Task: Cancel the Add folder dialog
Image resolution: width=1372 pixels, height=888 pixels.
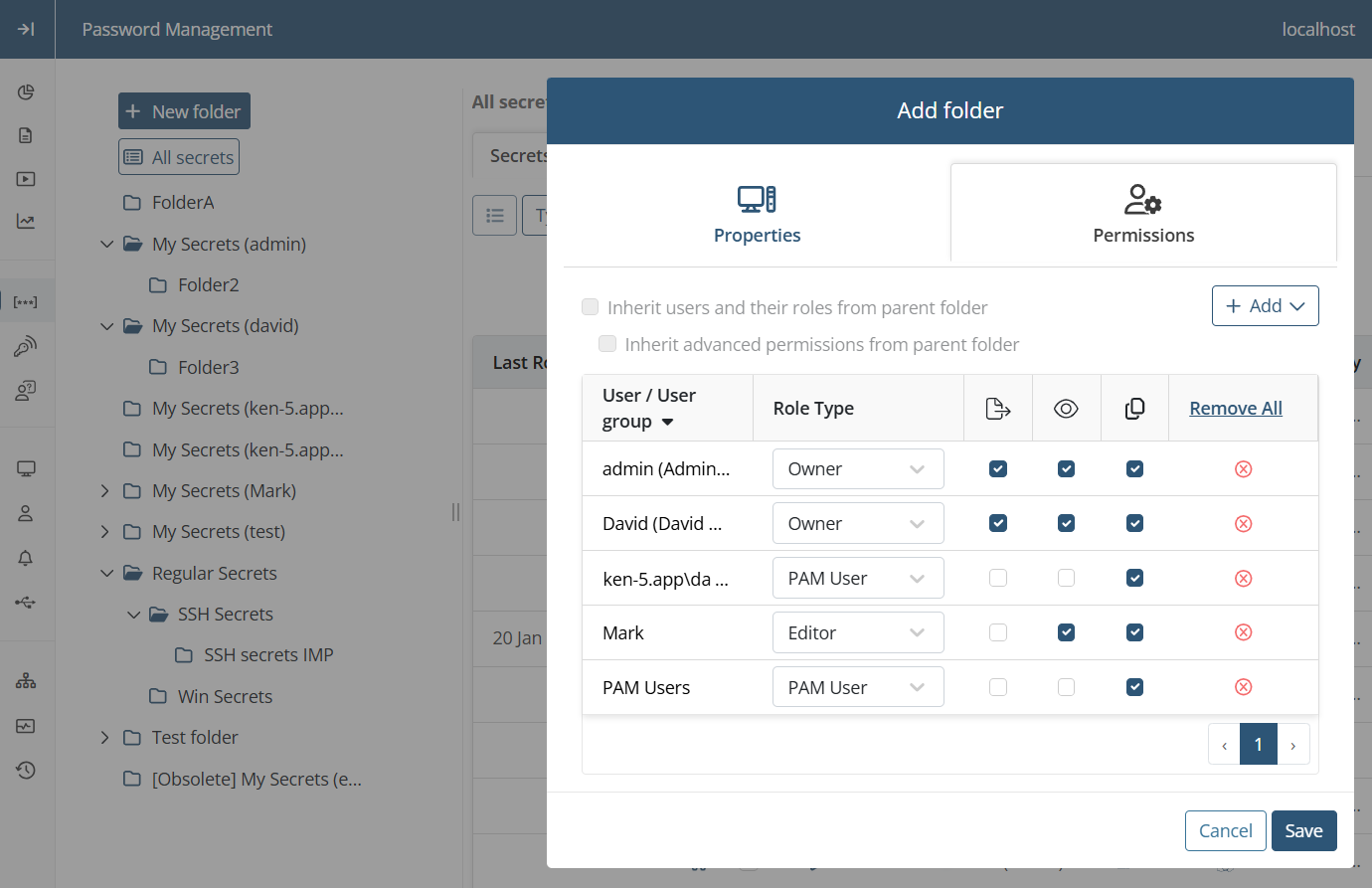Action: pos(1225,831)
